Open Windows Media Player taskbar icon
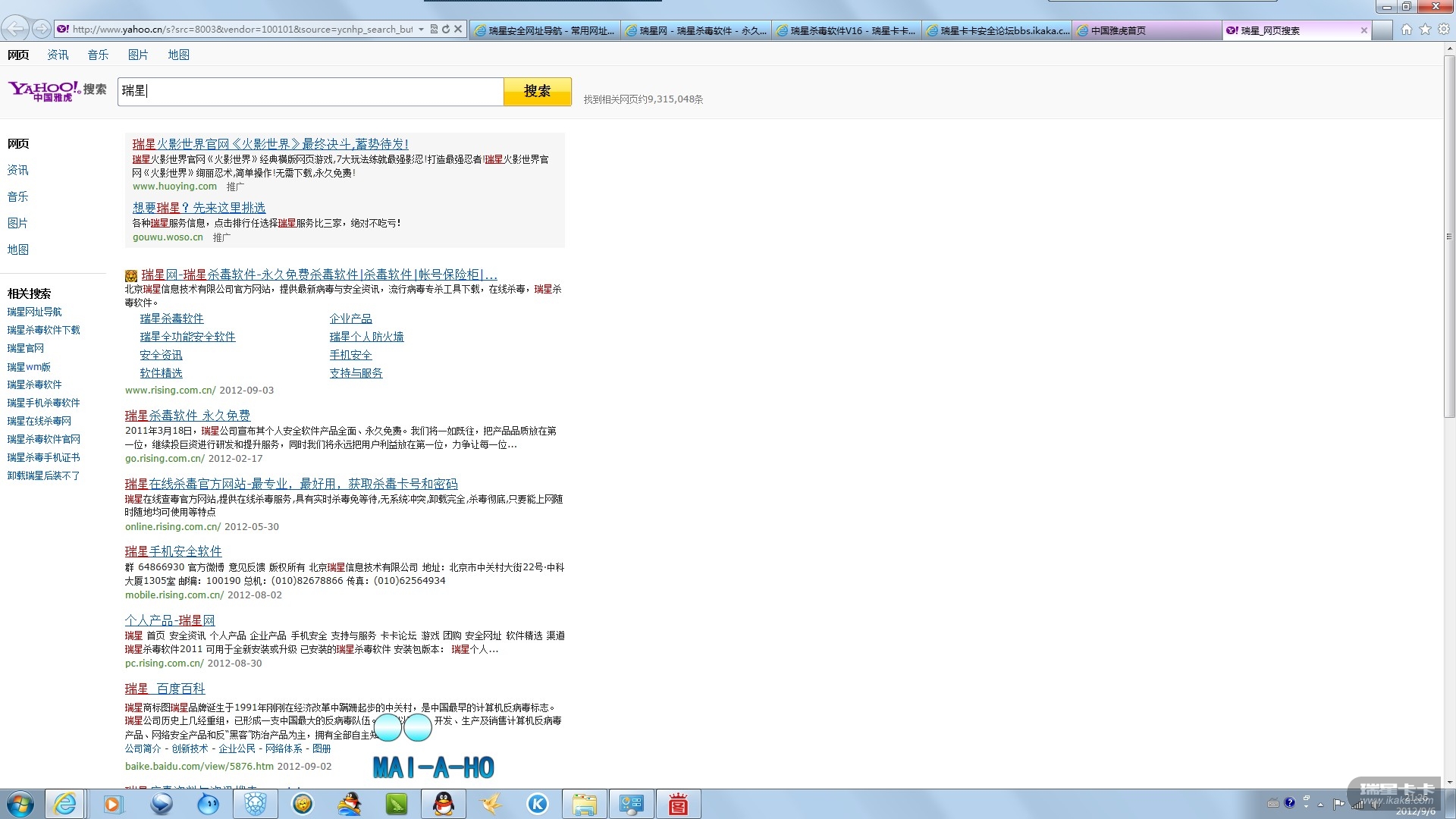The image size is (1456, 819). pyautogui.click(x=113, y=804)
